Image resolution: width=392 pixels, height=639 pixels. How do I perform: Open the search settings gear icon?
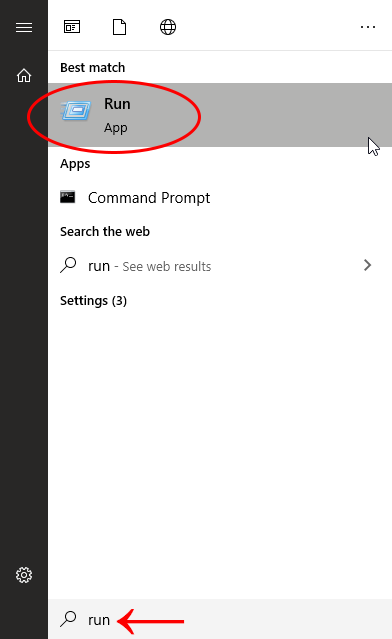[24, 575]
